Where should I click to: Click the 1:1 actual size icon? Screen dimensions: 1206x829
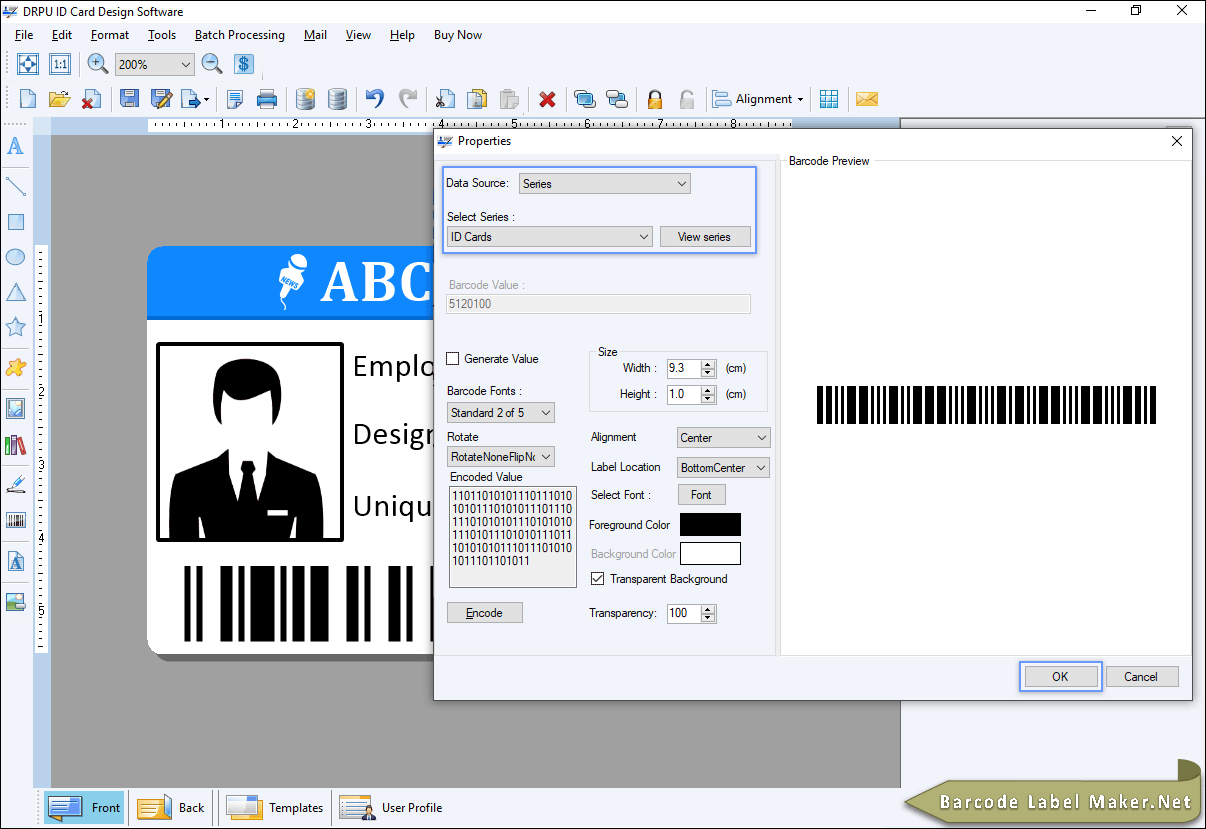tap(60, 64)
